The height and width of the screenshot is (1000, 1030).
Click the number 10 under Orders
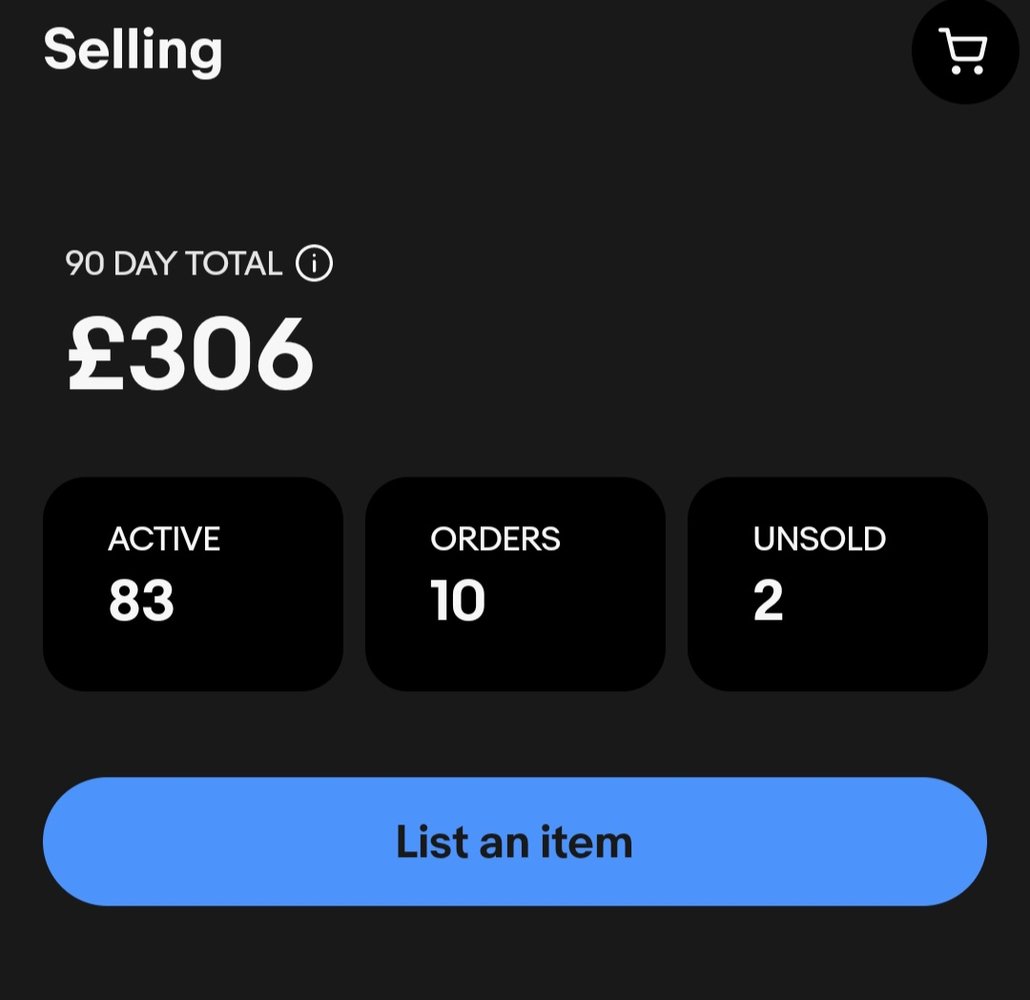point(458,600)
